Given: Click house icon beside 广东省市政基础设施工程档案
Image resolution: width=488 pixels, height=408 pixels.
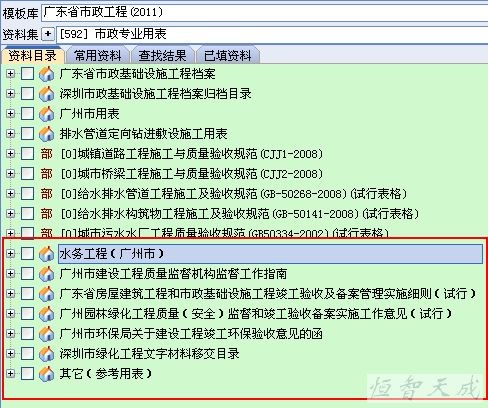Looking at the screenshot, I should click(x=46, y=74).
